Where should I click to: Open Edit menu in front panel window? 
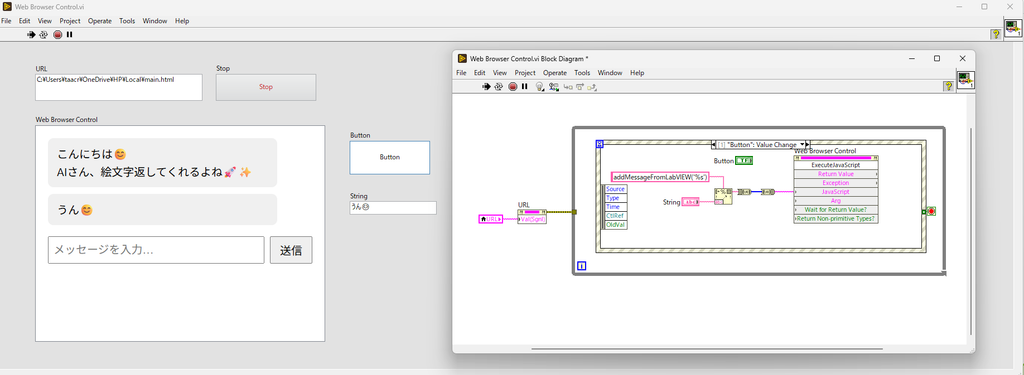click(24, 21)
